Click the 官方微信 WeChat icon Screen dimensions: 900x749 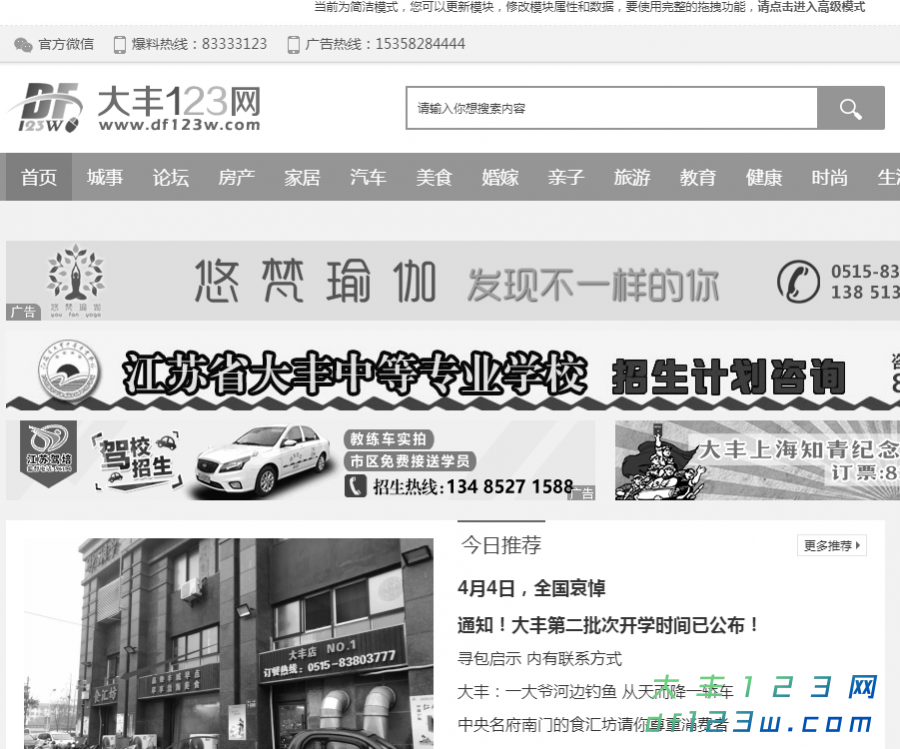[22, 44]
